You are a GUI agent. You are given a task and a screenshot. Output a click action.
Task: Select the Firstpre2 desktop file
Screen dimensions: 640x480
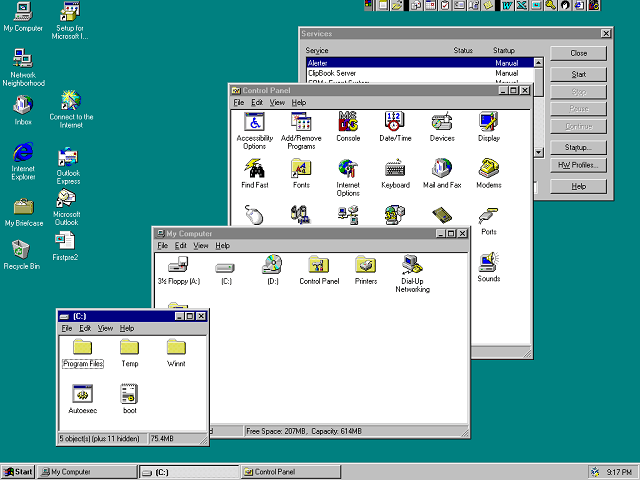click(x=65, y=246)
